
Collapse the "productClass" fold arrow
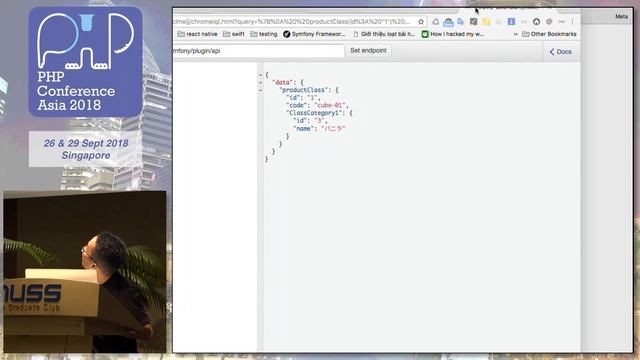tap(260, 90)
